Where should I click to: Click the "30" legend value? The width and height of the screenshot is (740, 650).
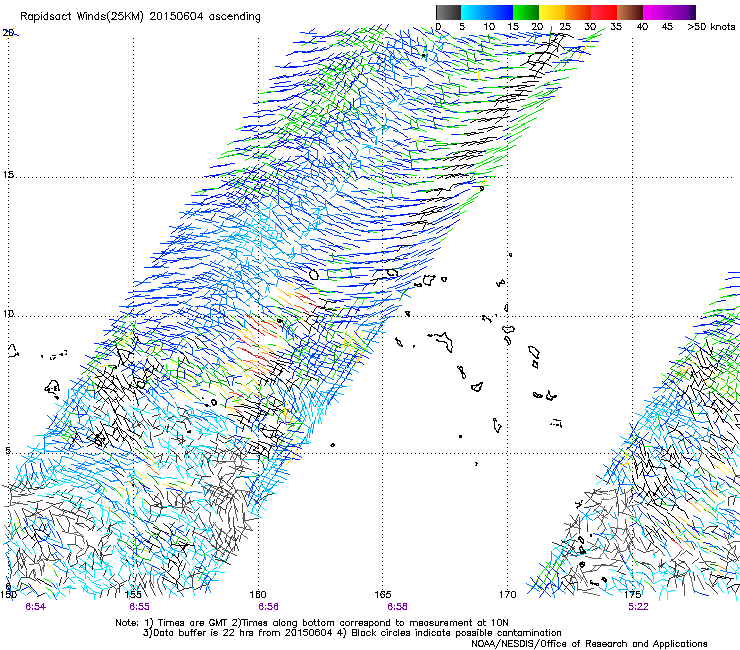click(590, 27)
